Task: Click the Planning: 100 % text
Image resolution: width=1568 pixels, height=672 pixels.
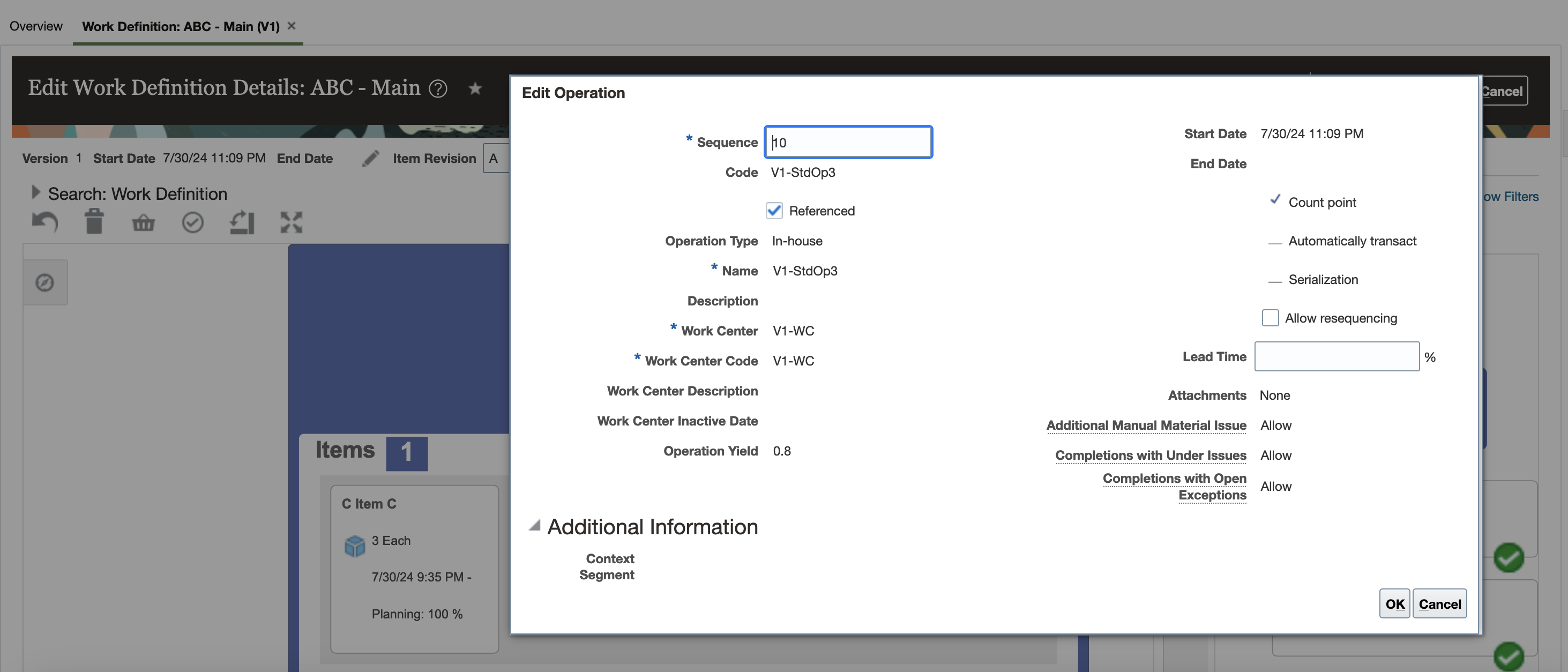Action: coord(417,614)
